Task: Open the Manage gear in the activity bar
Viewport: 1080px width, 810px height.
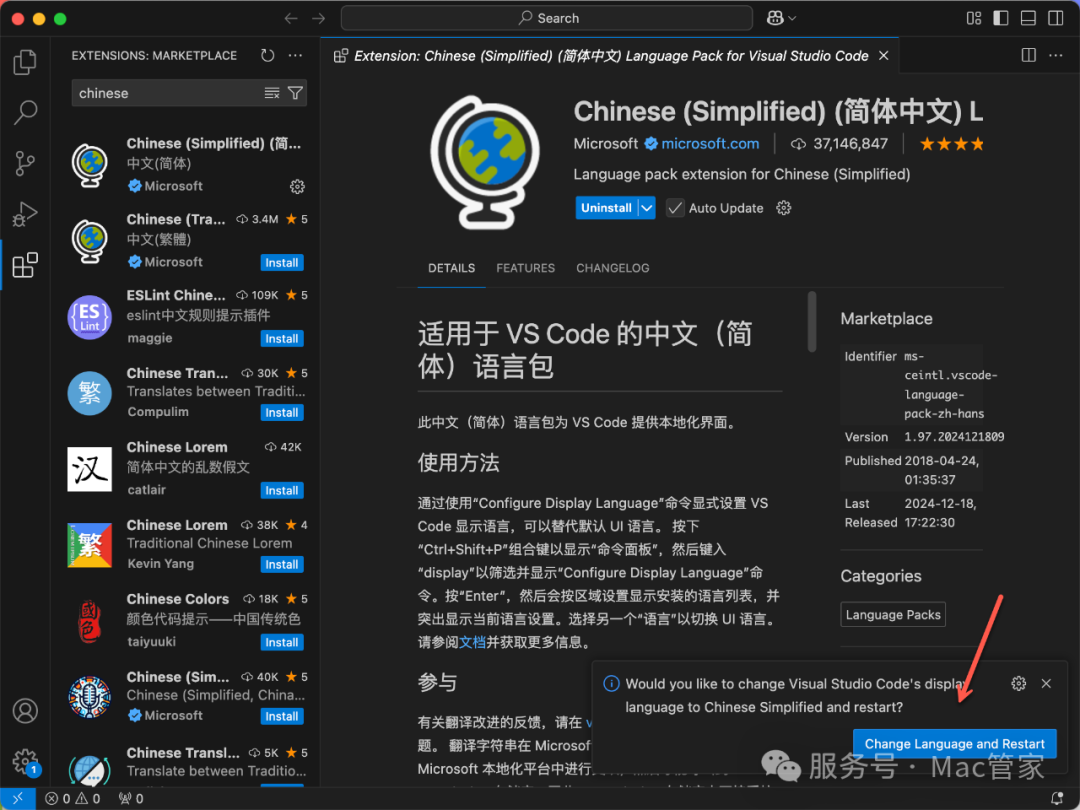Action: pyautogui.click(x=25, y=762)
